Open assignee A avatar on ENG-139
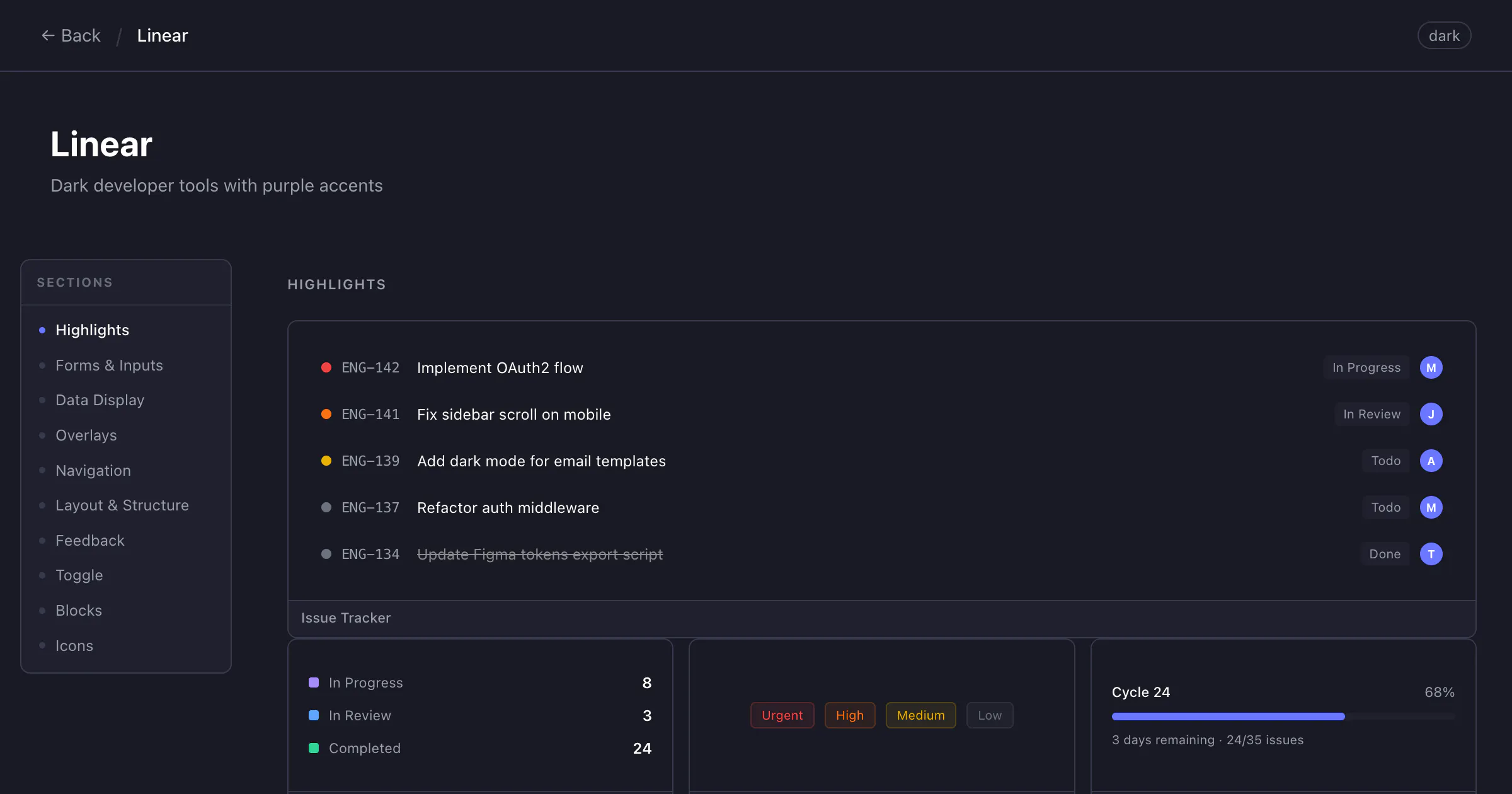Image resolution: width=1512 pixels, height=794 pixels. (1431, 461)
